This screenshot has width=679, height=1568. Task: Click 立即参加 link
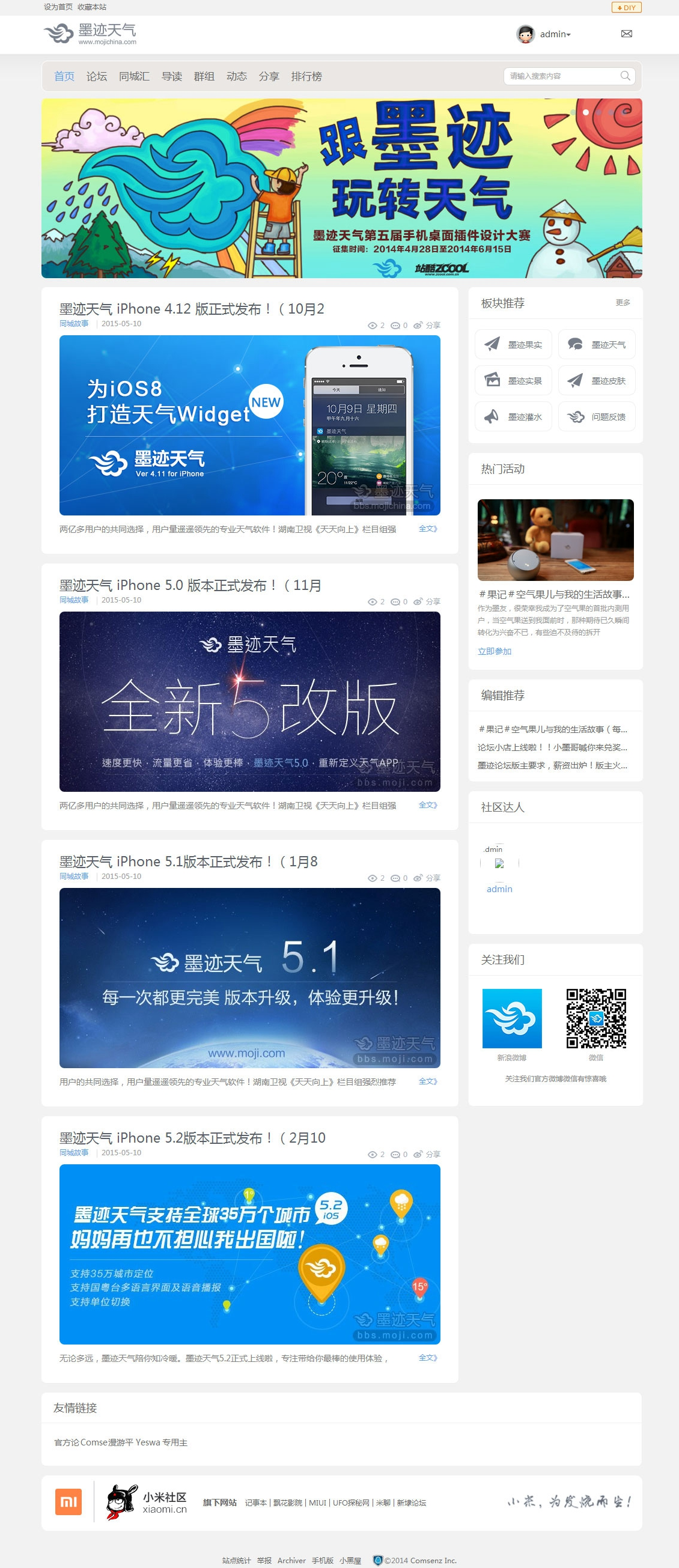tap(495, 651)
